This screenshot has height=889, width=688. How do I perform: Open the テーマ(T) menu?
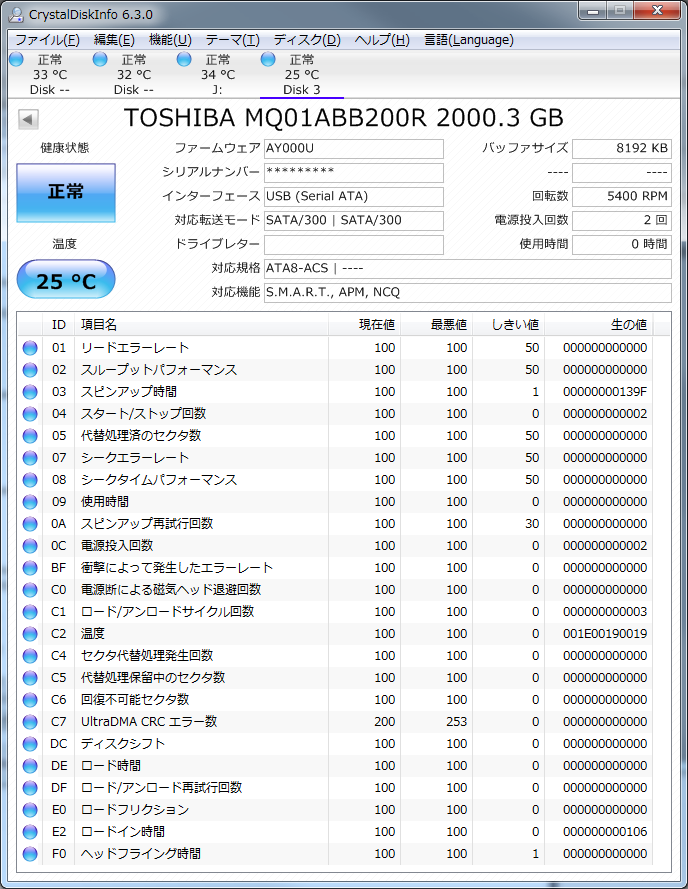[x=232, y=40]
